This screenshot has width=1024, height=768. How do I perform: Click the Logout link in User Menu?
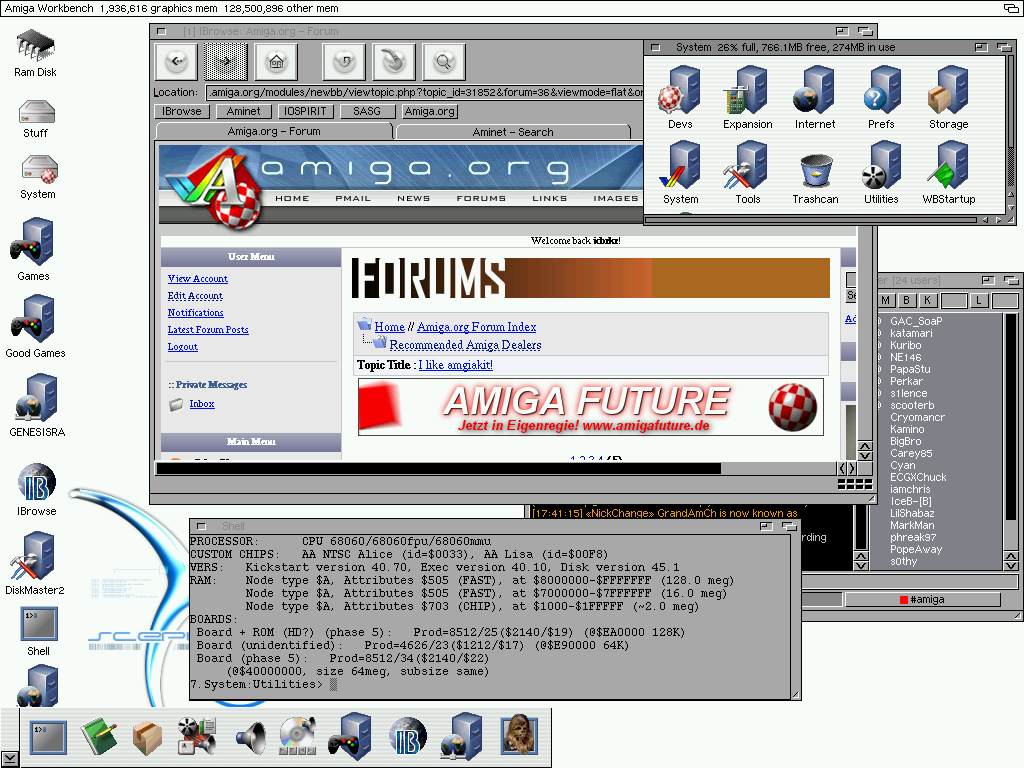[x=182, y=347]
